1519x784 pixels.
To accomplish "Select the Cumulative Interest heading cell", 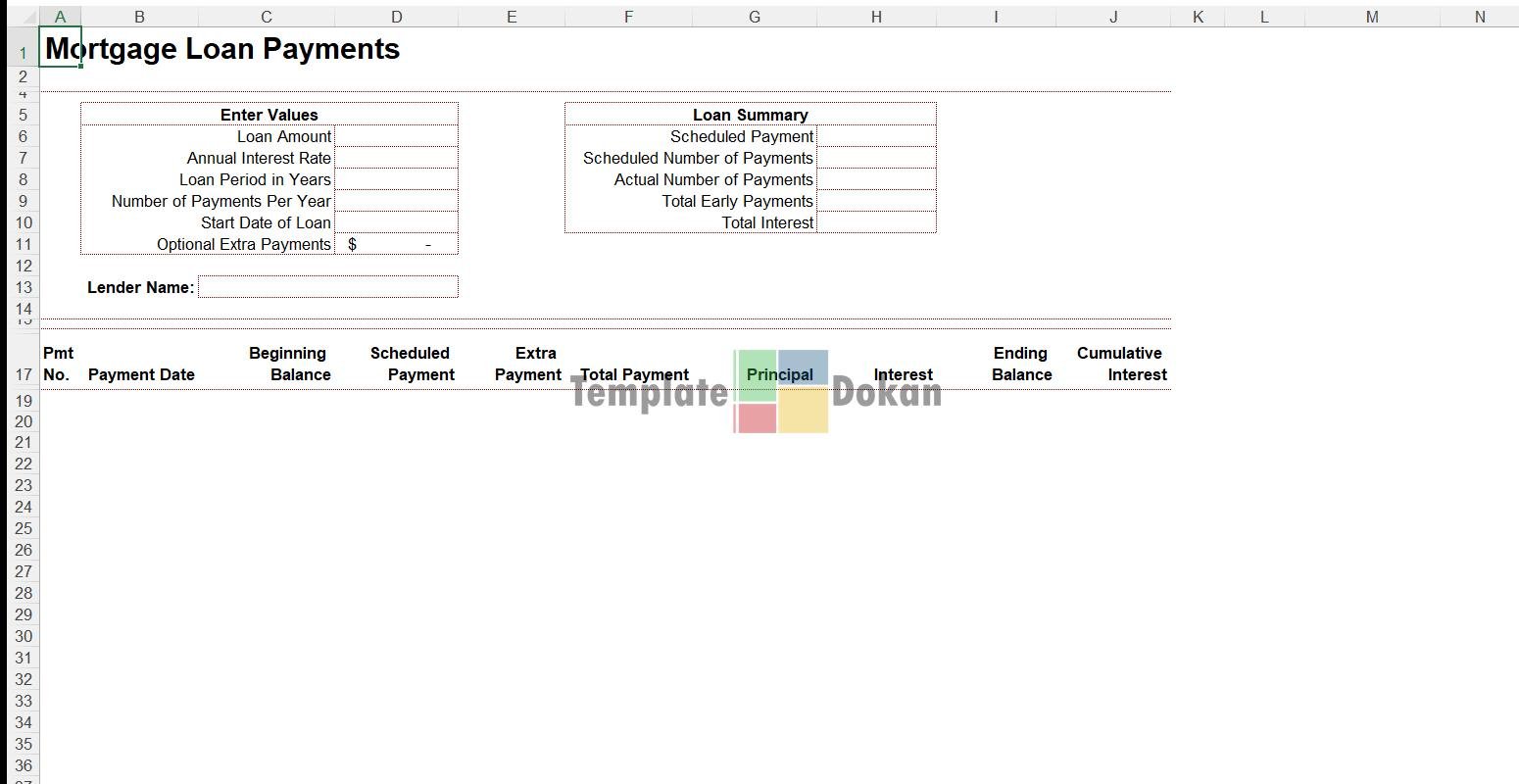I will click(1117, 364).
